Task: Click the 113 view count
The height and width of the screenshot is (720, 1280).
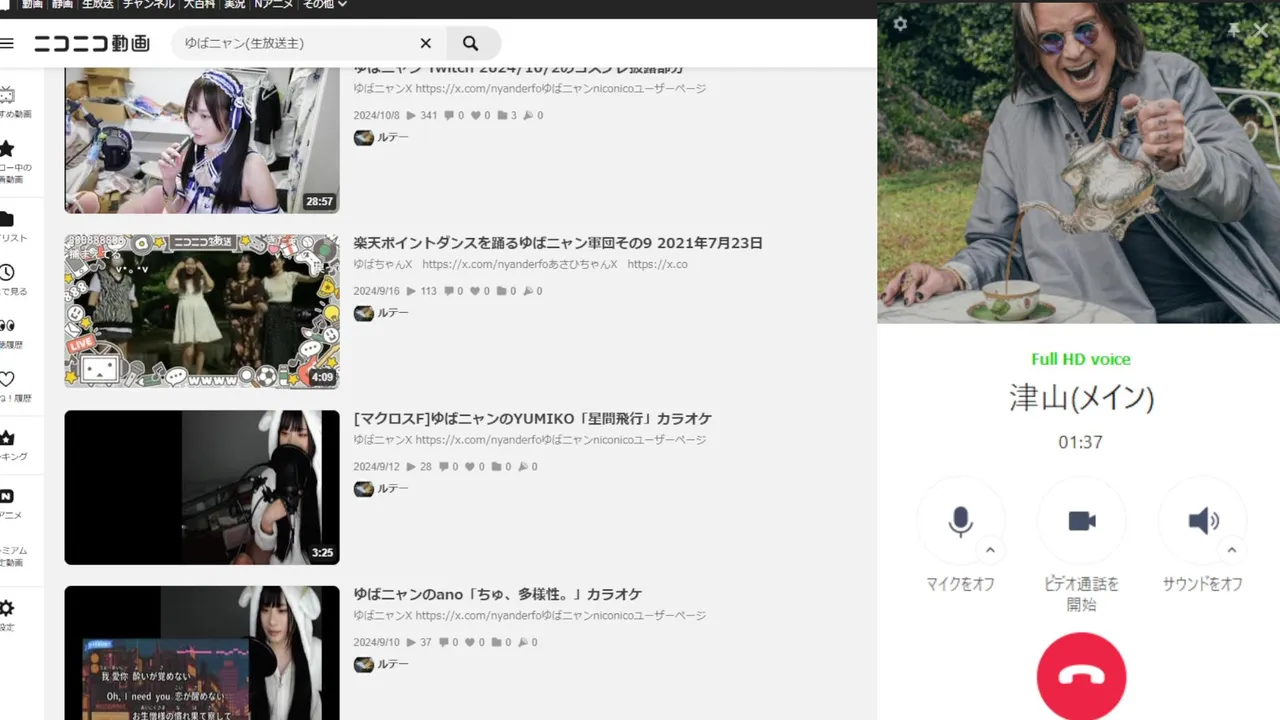Action: tap(422, 291)
